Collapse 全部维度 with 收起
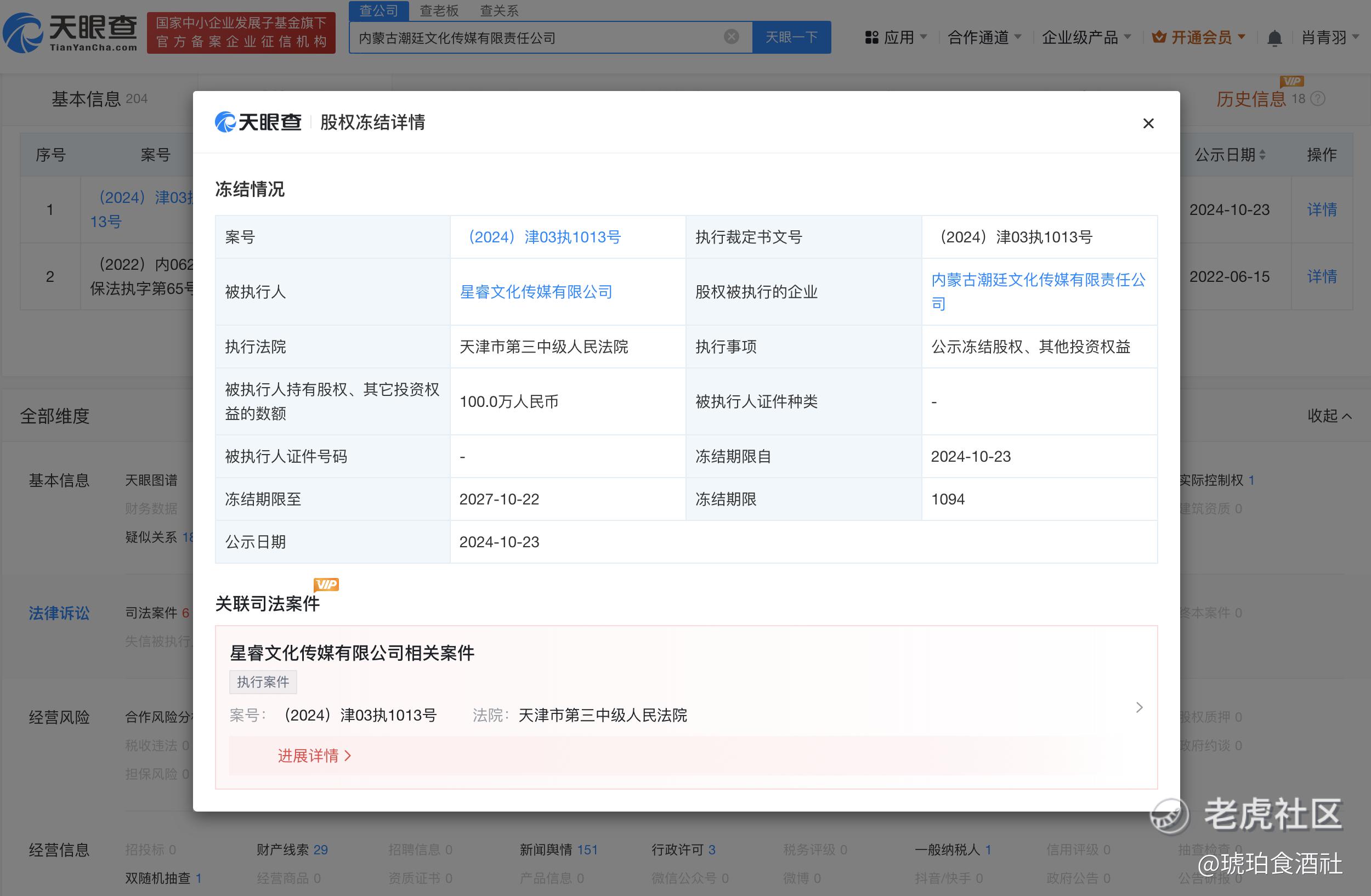The height and width of the screenshot is (896, 1371). (x=1328, y=416)
